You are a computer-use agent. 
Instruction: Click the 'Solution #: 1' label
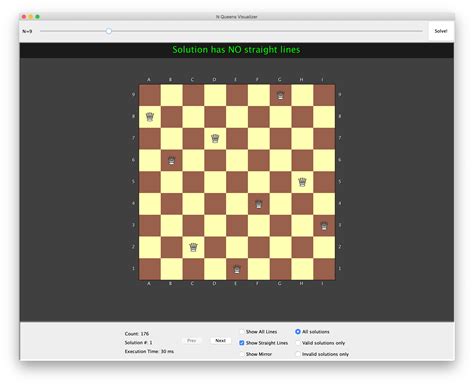pyautogui.click(x=139, y=343)
